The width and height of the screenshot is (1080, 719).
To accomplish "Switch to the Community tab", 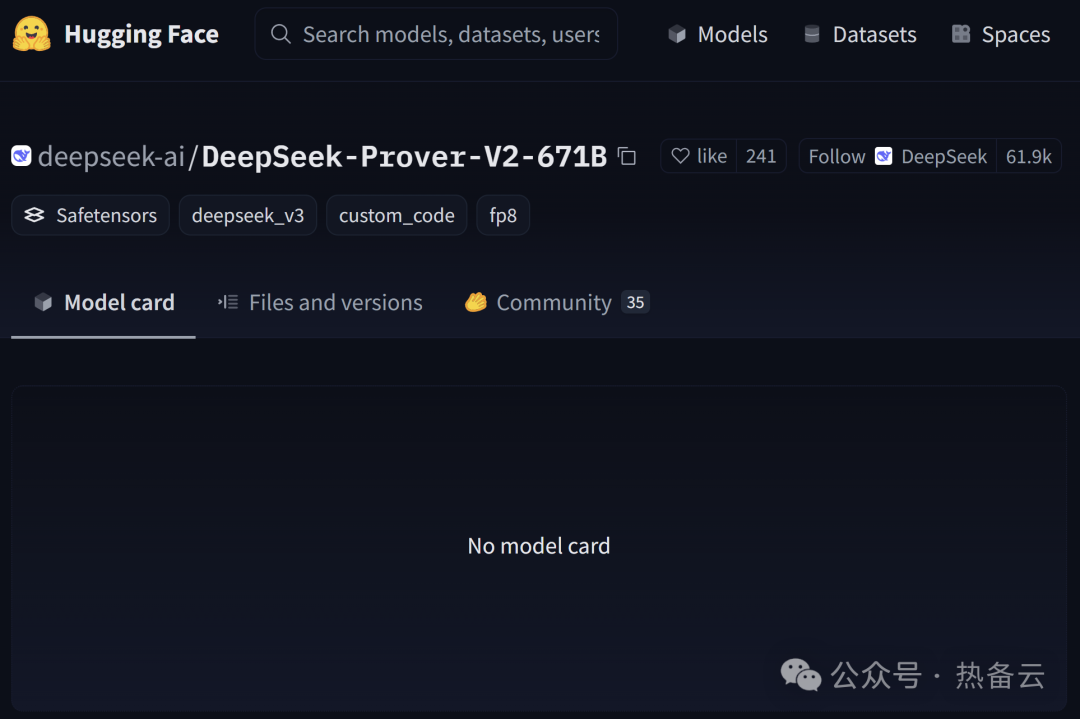I will coord(557,302).
